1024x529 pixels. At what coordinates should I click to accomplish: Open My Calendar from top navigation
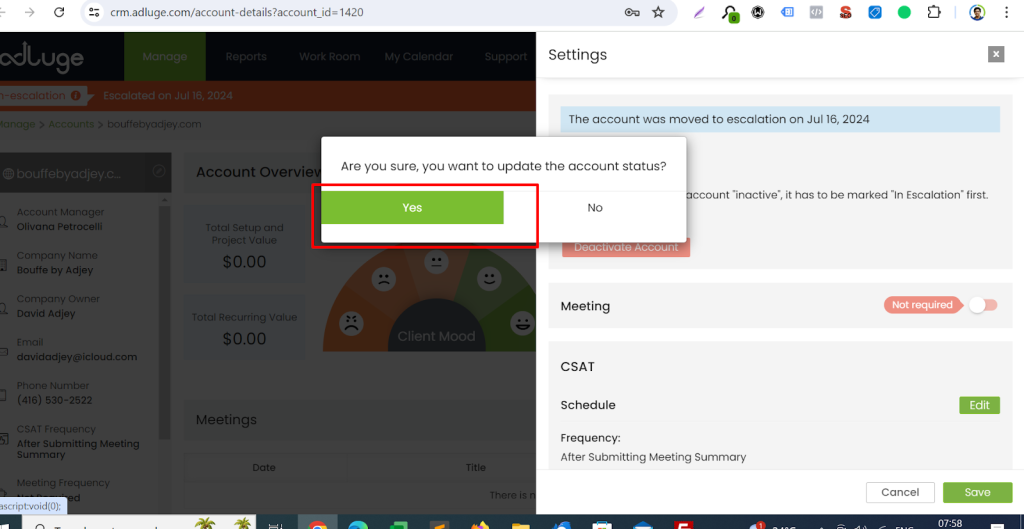(420, 57)
